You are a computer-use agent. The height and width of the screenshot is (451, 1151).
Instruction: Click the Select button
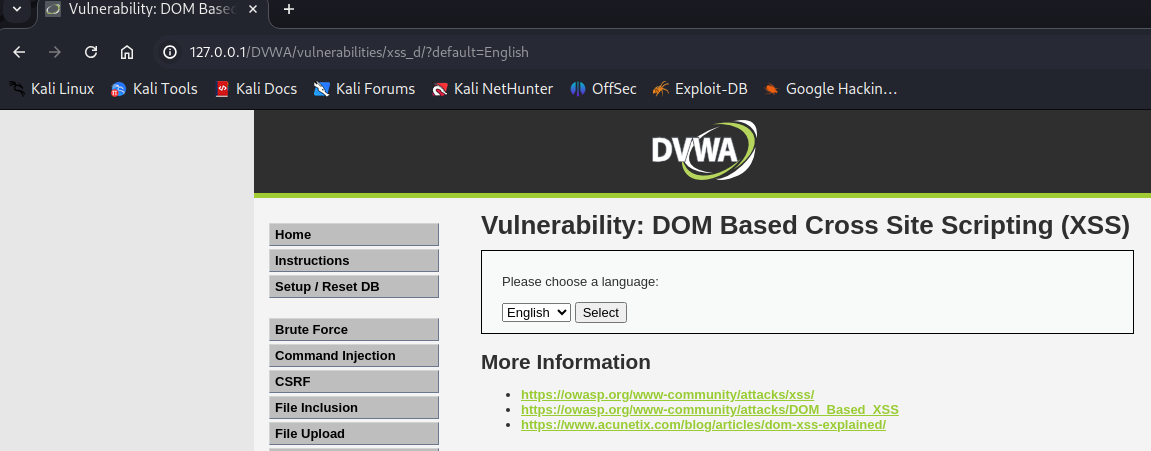[x=600, y=312]
